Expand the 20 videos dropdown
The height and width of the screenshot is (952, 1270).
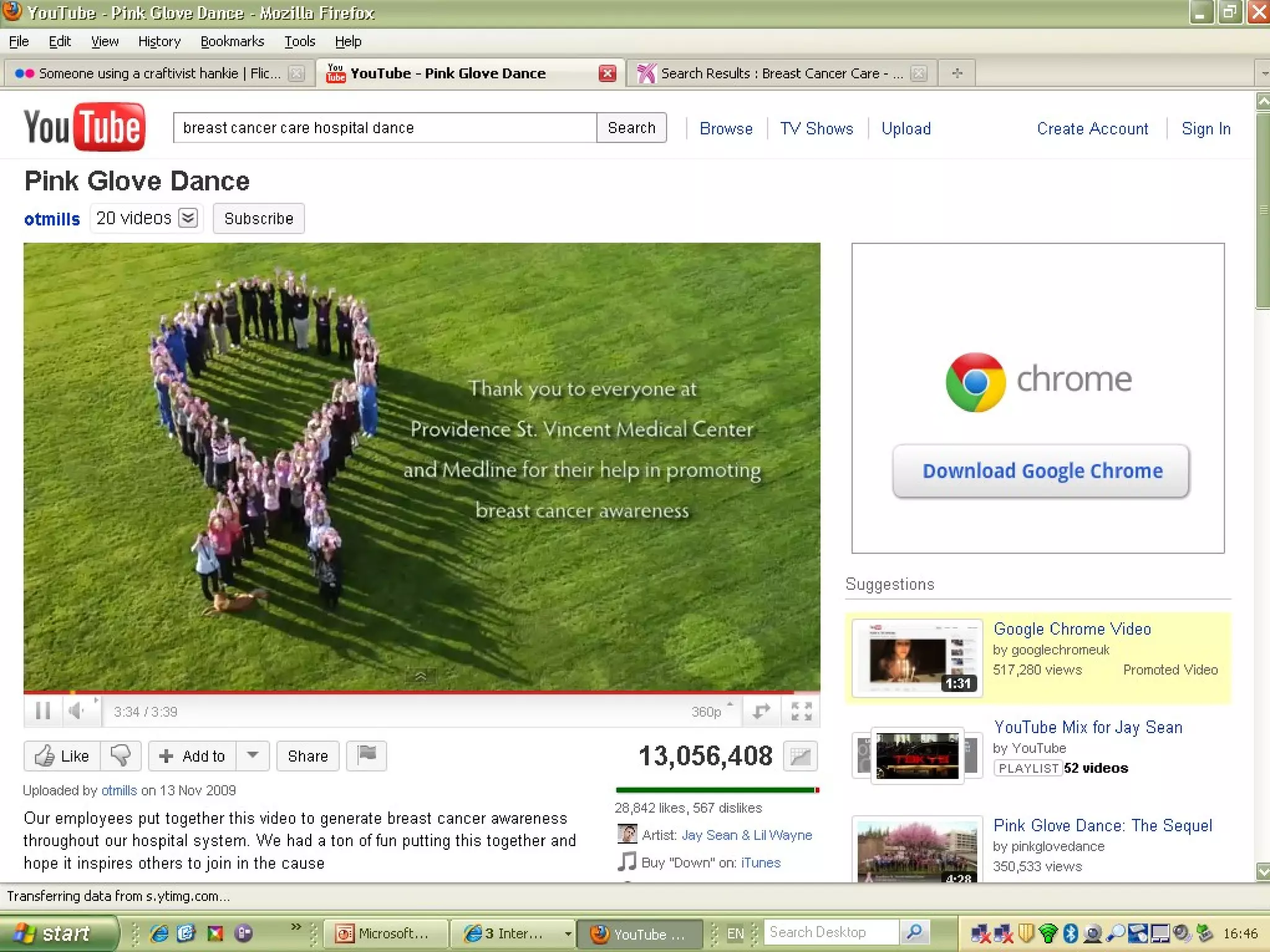point(188,218)
